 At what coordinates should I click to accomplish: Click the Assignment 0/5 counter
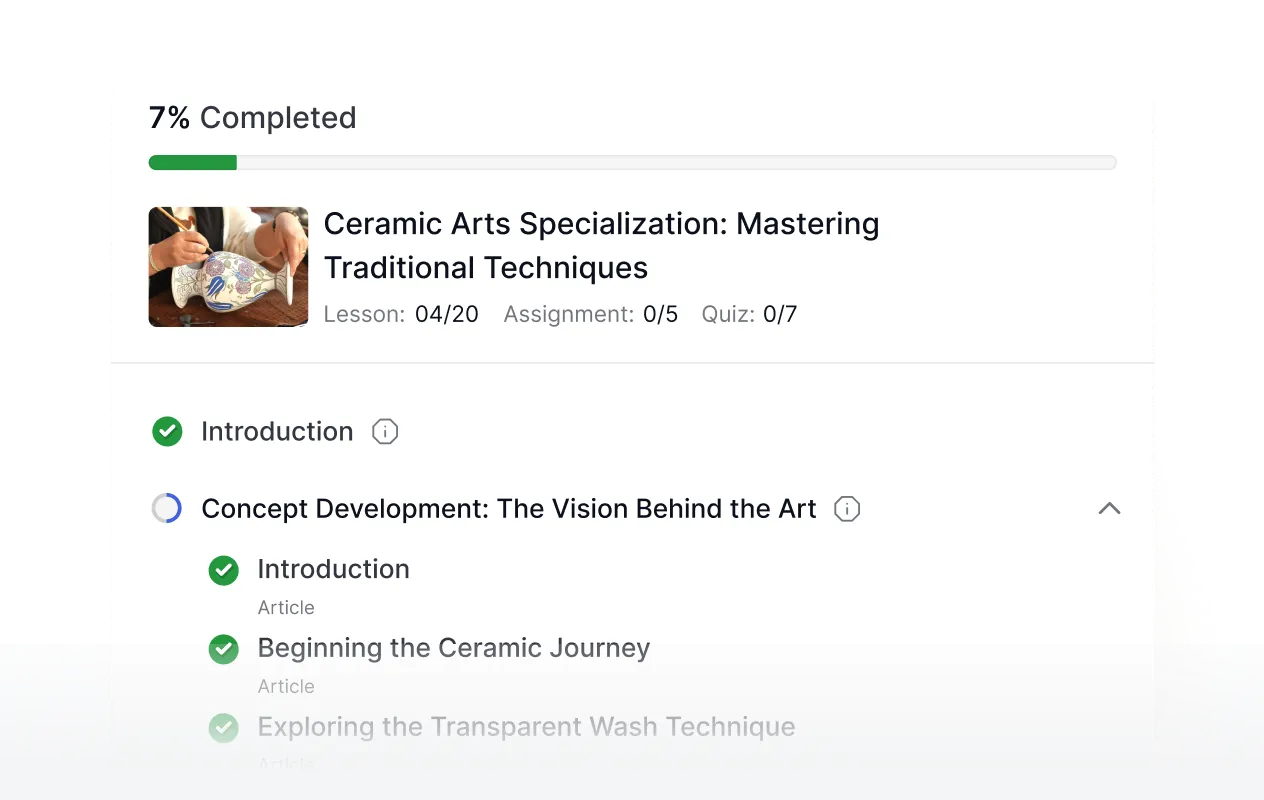tap(591, 314)
